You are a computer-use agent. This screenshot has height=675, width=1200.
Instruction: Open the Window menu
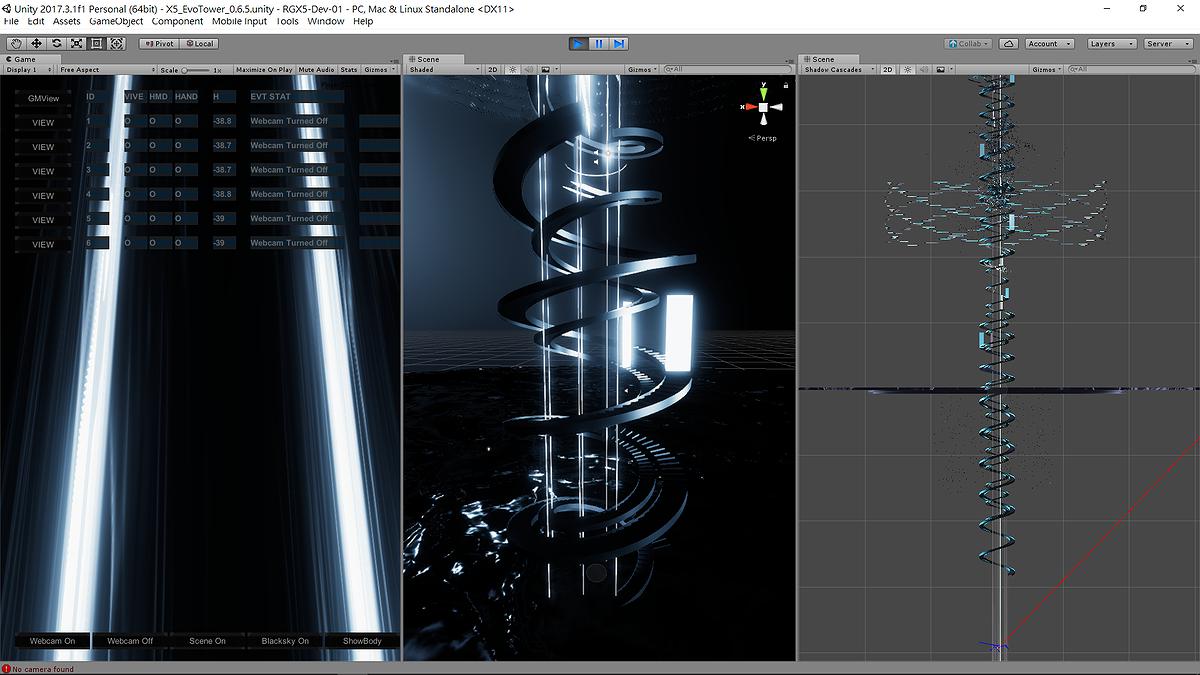(325, 21)
